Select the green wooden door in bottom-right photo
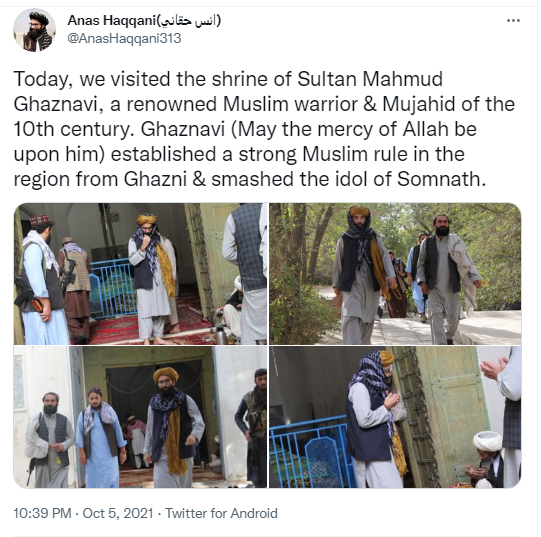The width and height of the screenshot is (541, 537). 445,414
